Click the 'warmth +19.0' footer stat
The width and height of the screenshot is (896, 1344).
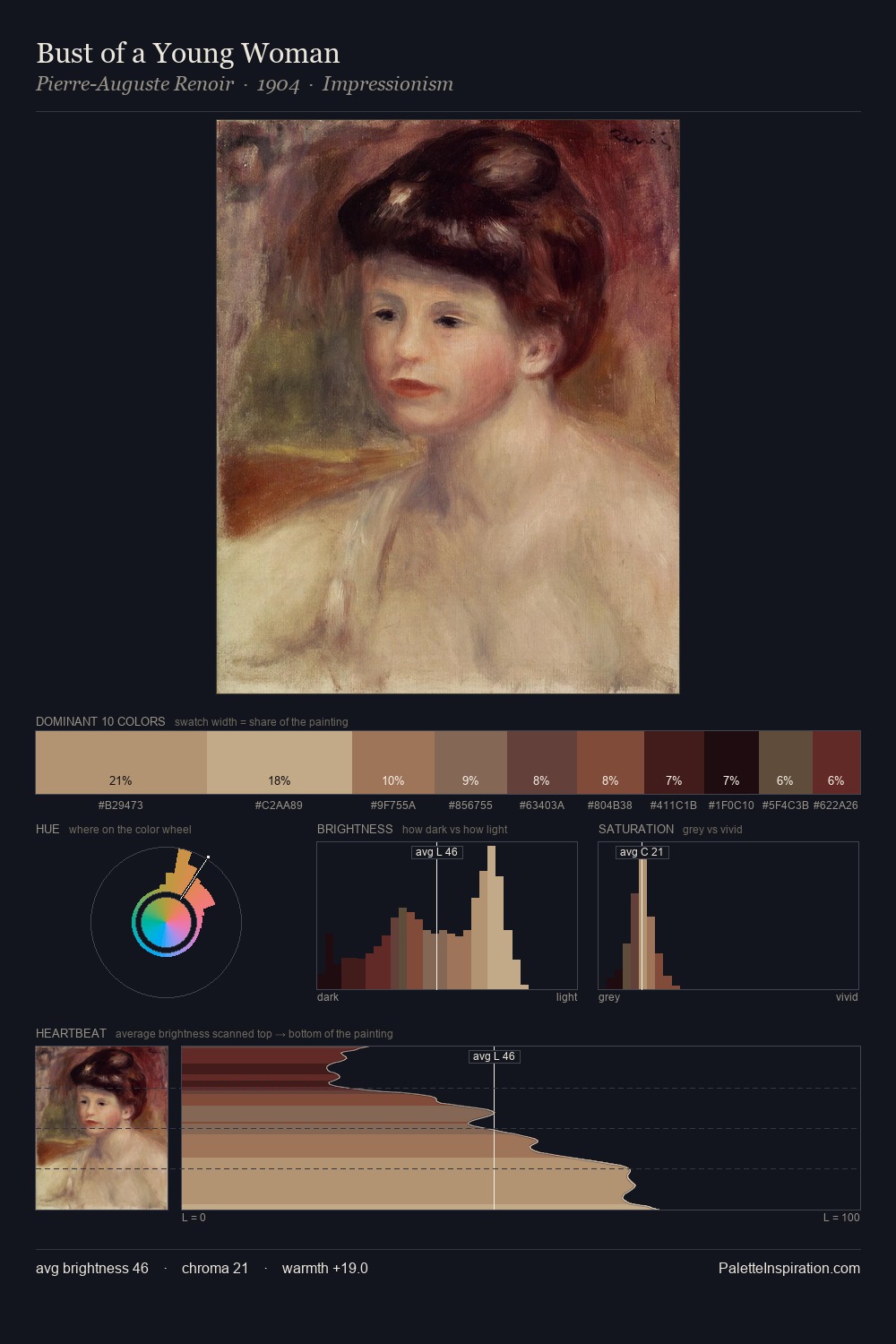[x=325, y=1268]
